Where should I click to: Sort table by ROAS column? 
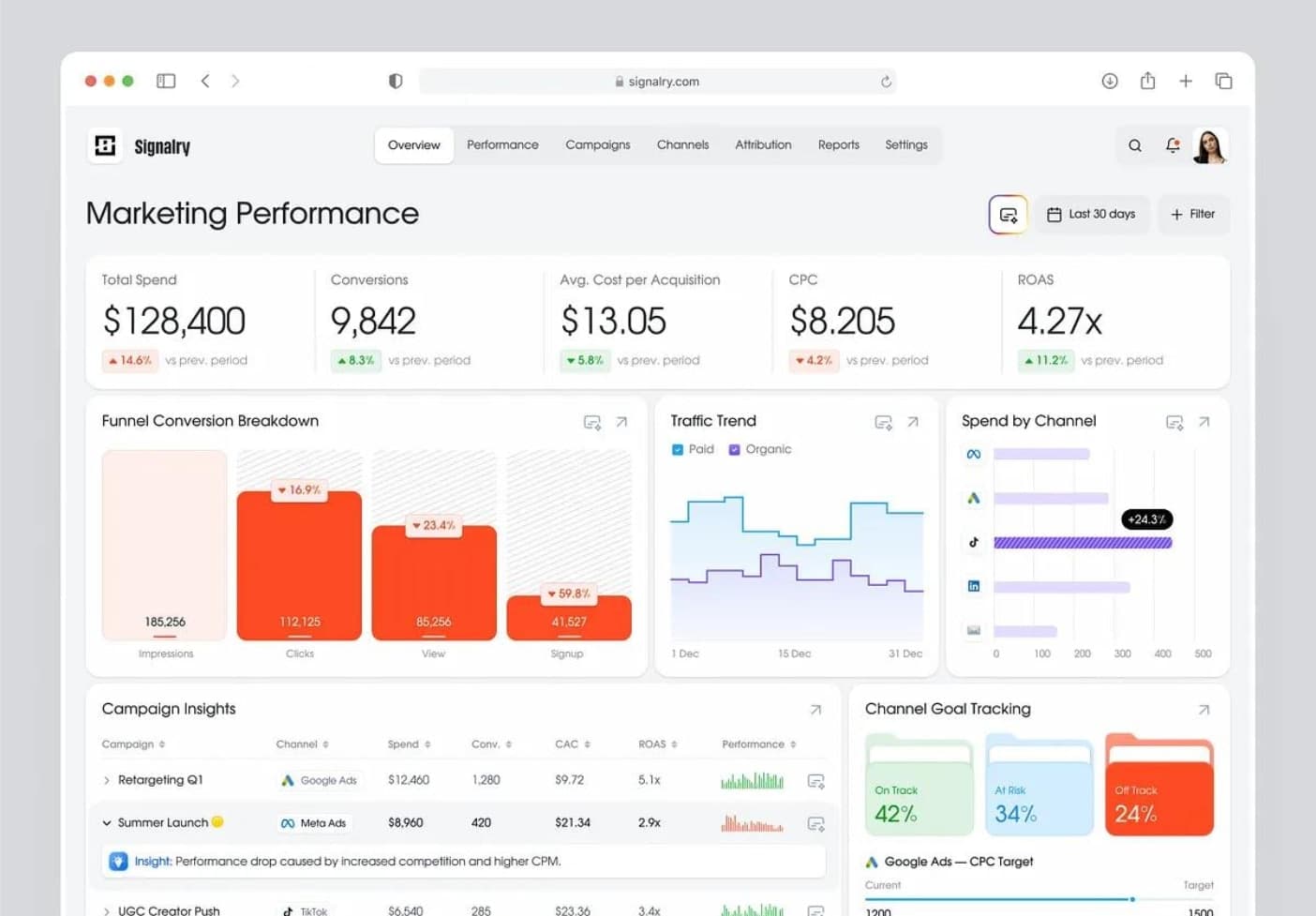point(658,744)
